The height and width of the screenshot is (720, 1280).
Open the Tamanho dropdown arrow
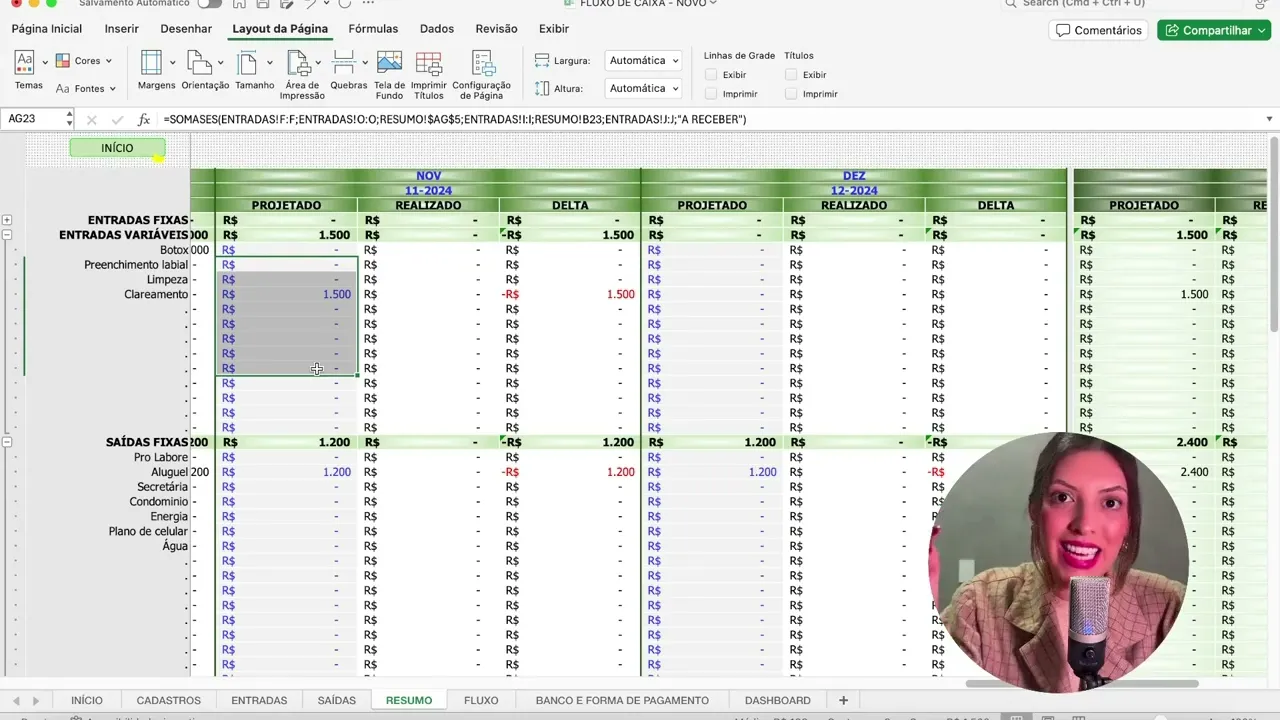pos(269,63)
